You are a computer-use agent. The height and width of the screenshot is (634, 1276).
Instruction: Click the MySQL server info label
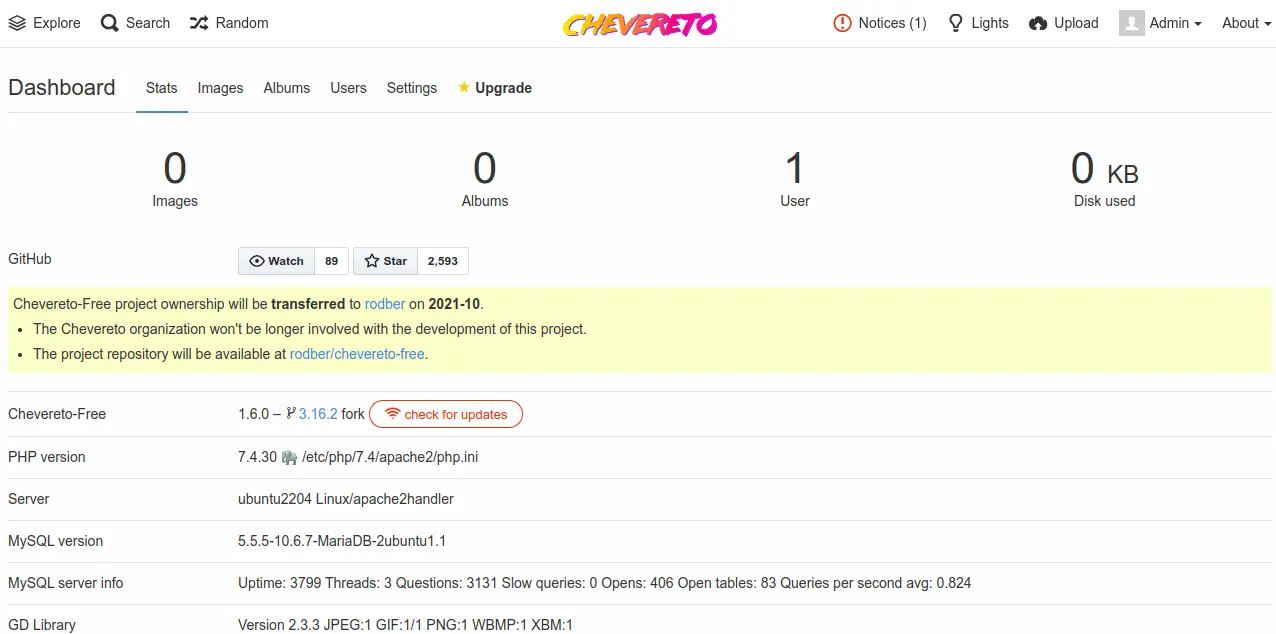[66, 583]
